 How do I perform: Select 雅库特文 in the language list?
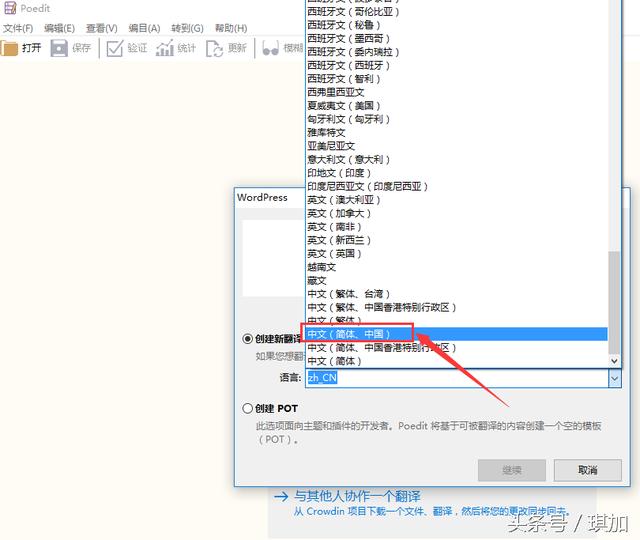coord(457,132)
